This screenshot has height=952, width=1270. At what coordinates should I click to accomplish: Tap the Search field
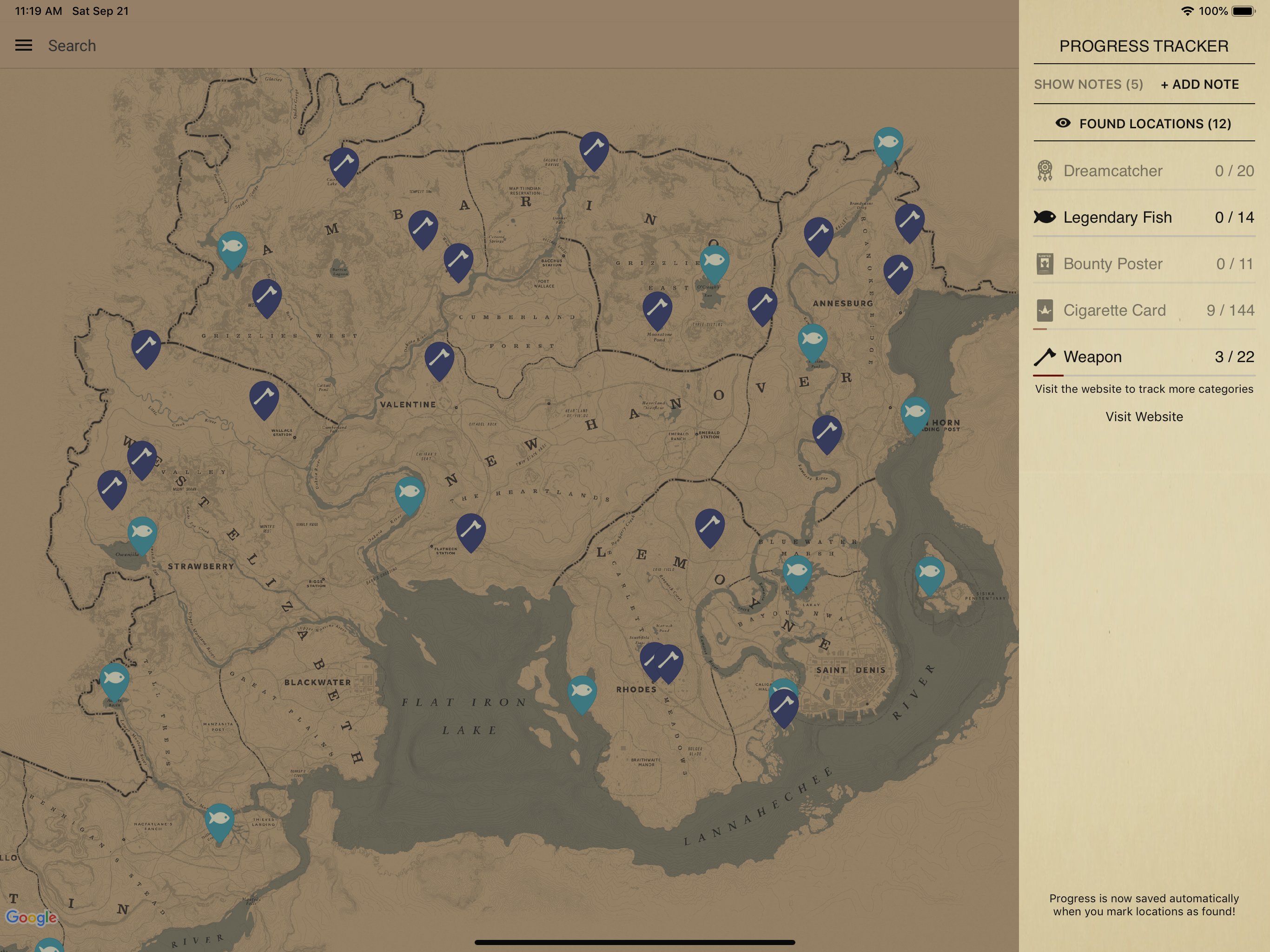coord(72,46)
